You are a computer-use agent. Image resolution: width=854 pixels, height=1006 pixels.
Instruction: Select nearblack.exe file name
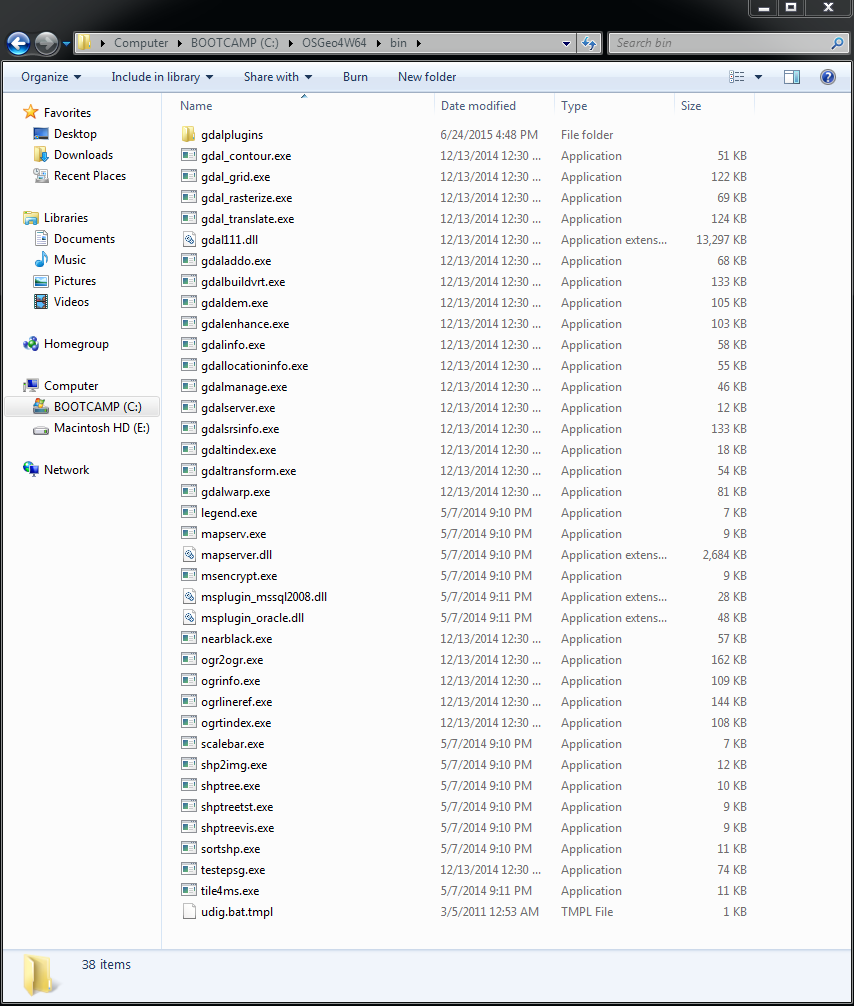pyautogui.click(x=236, y=639)
